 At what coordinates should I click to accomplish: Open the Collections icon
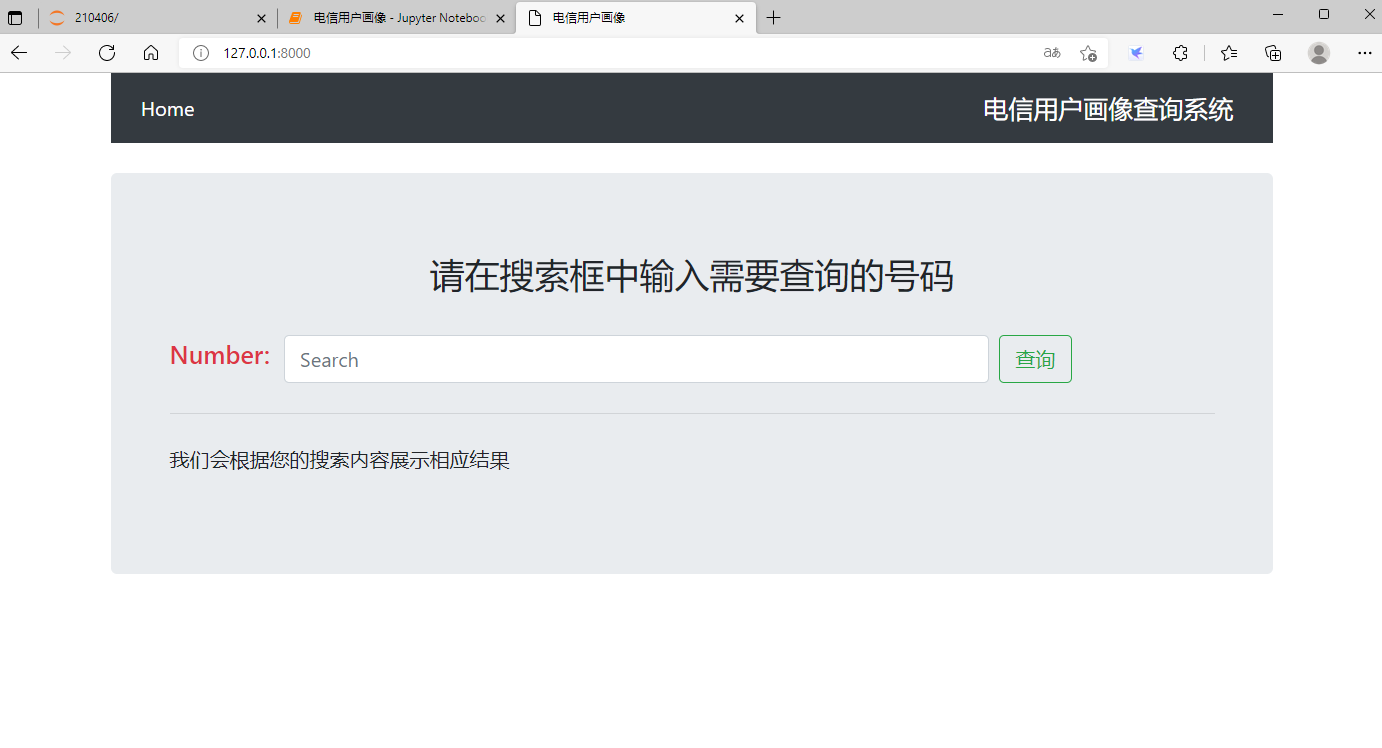click(1273, 53)
